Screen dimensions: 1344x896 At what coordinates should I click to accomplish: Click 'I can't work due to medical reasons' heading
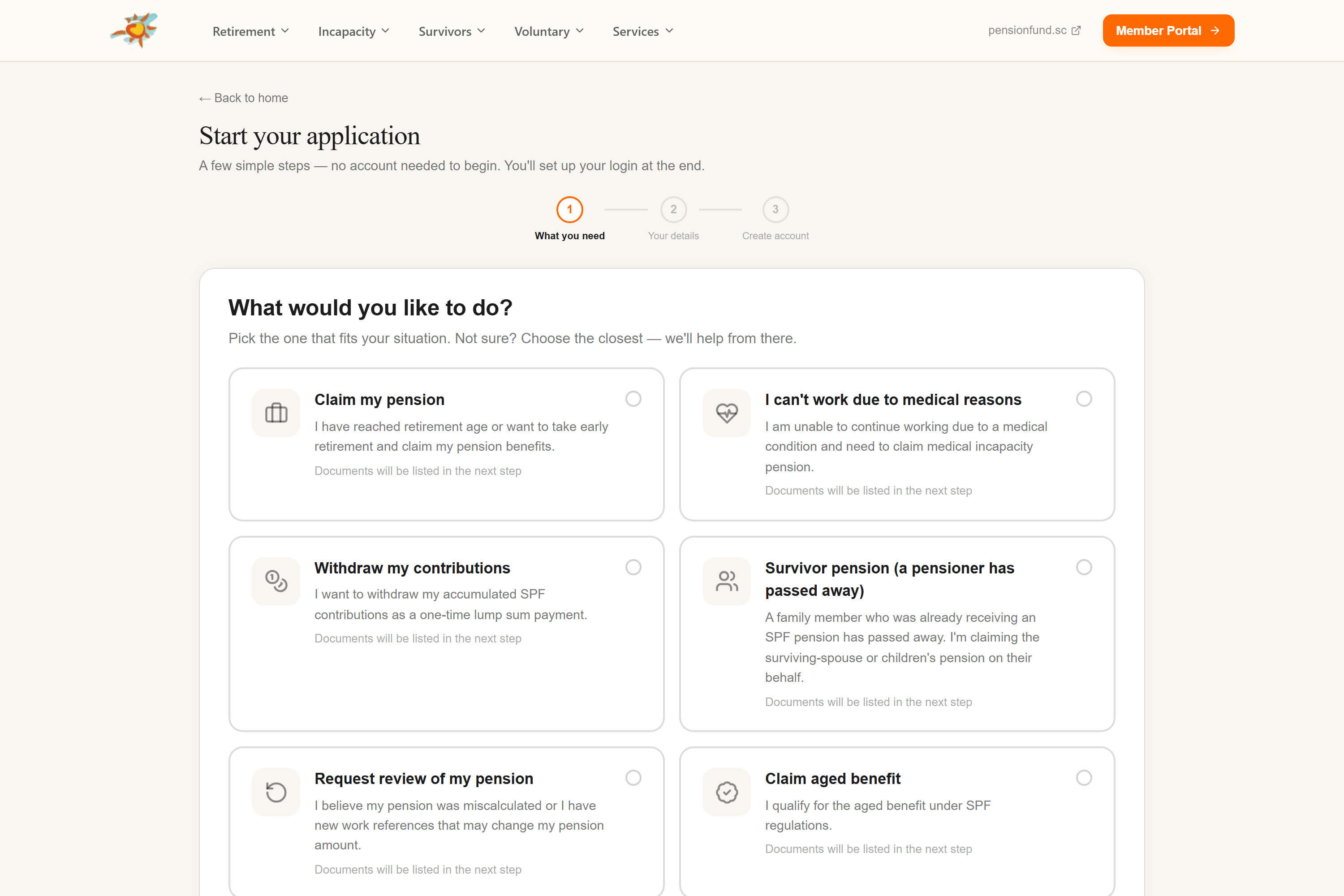coord(892,400)
